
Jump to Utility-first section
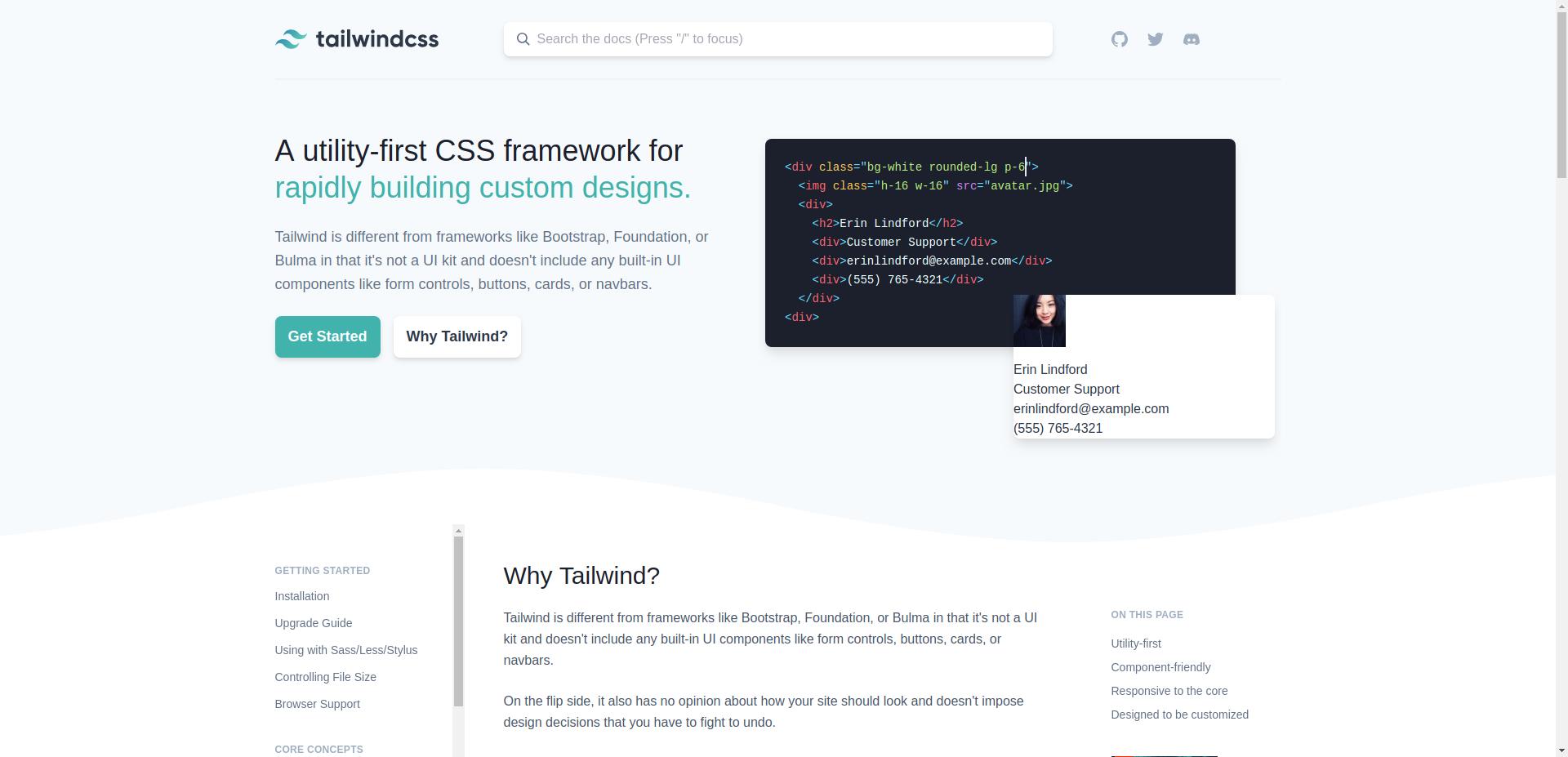1136,643
